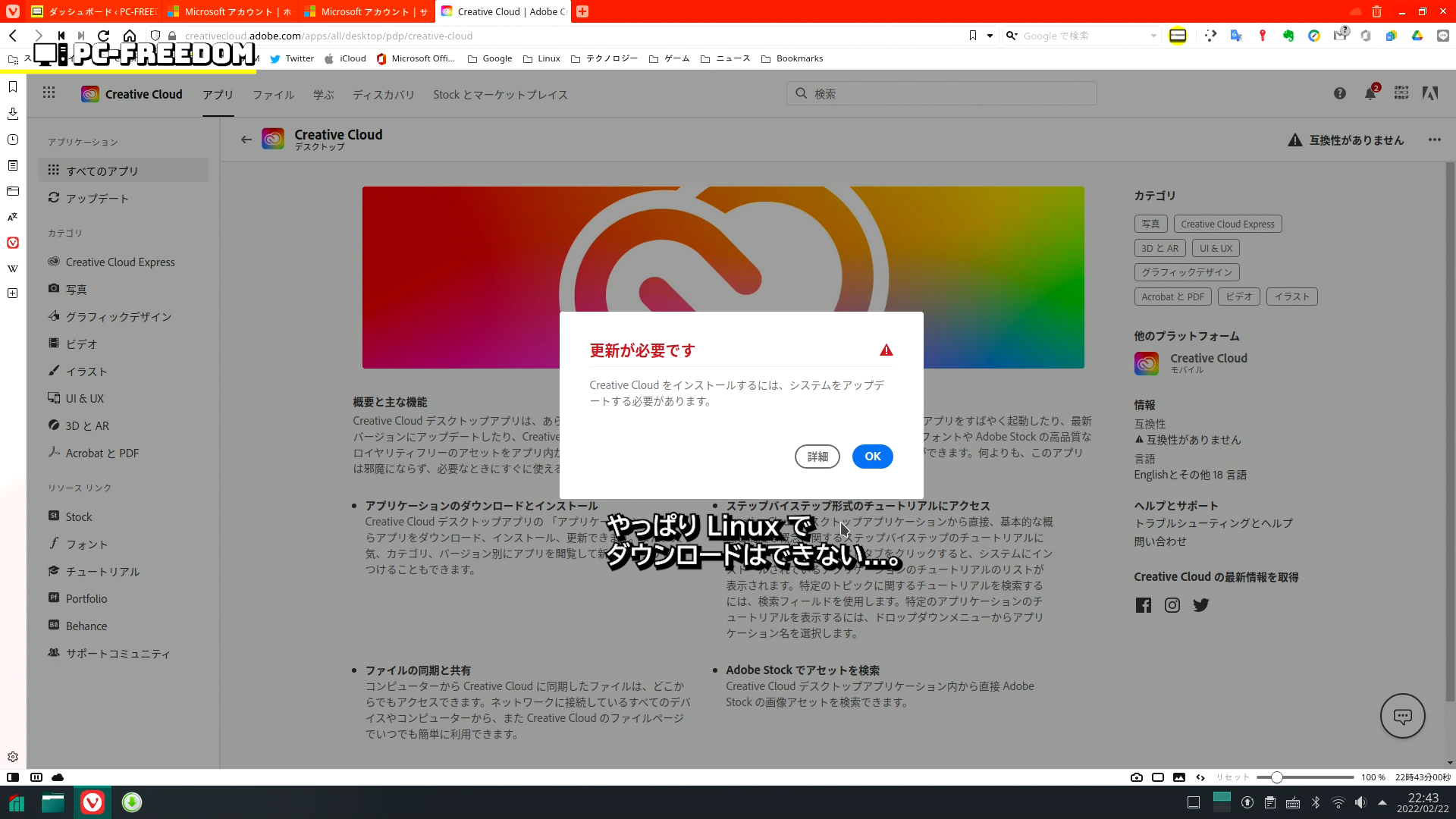Open Vivaldi sidebar downloads panel

(x=13, y=114)
